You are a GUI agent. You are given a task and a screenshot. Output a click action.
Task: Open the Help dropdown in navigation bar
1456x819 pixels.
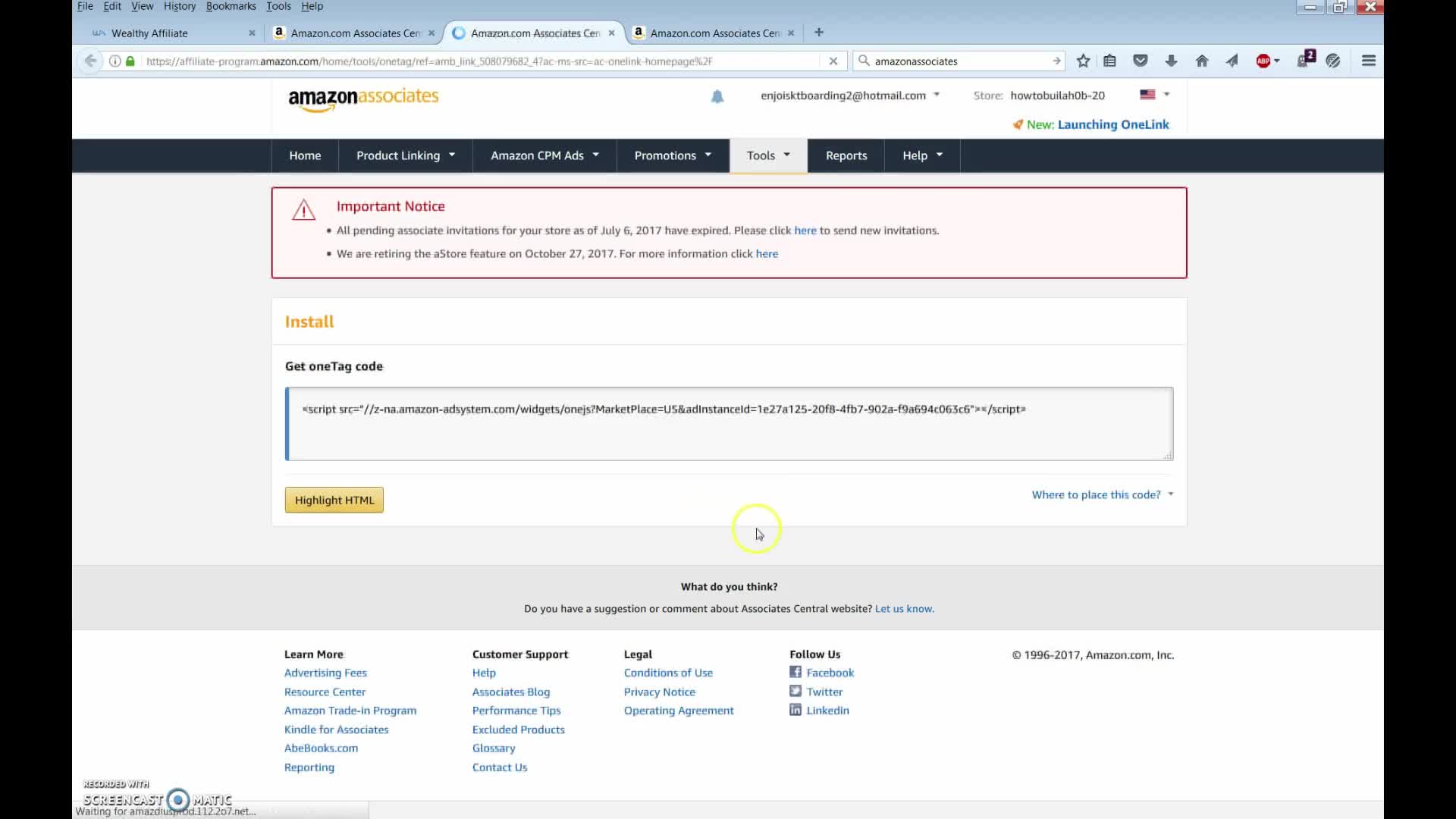922,155
